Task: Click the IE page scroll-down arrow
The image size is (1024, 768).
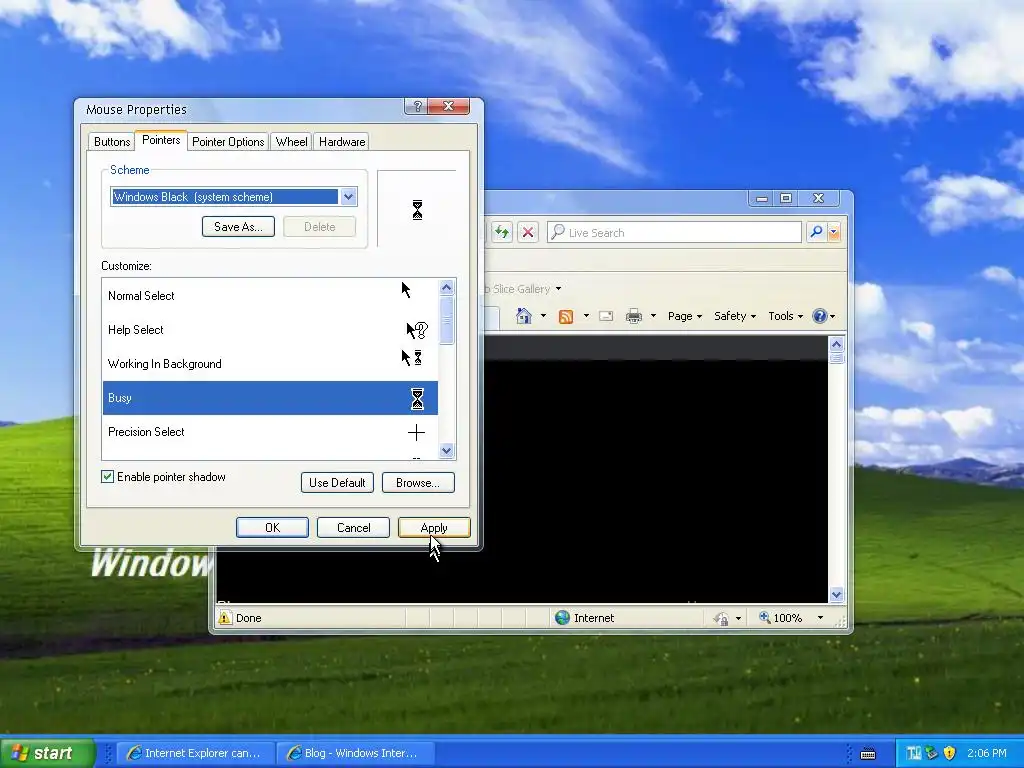Action: (837, 594)
